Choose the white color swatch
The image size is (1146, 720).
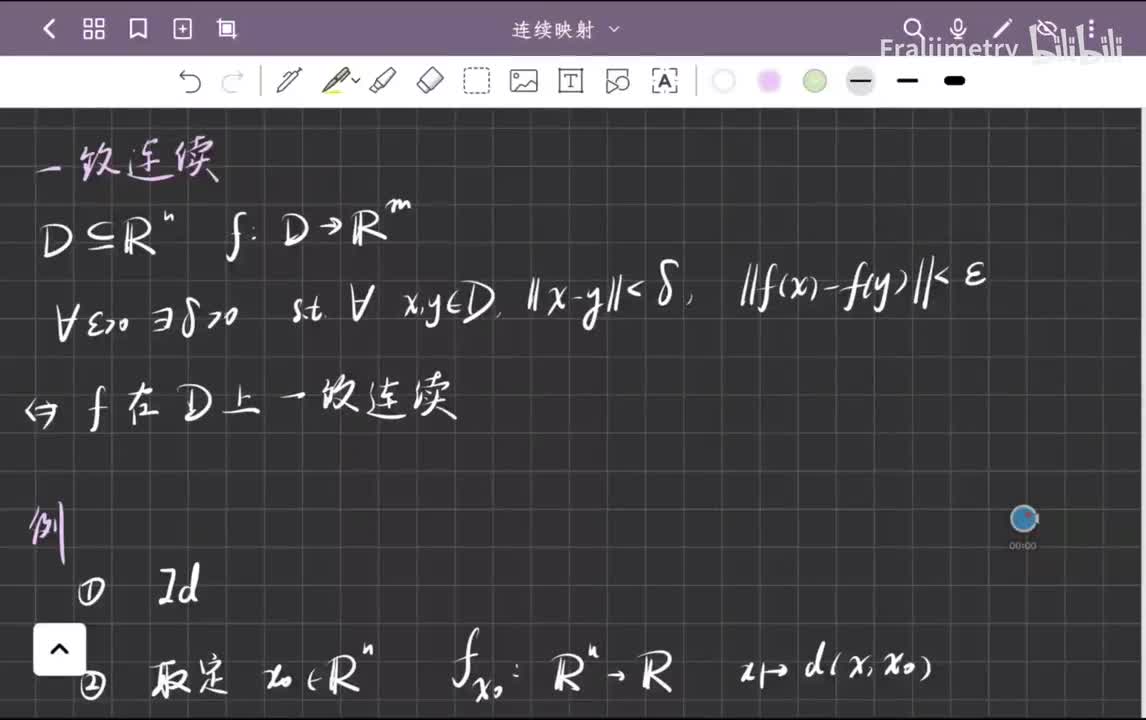pyautogui.click(x=724, y=80)
